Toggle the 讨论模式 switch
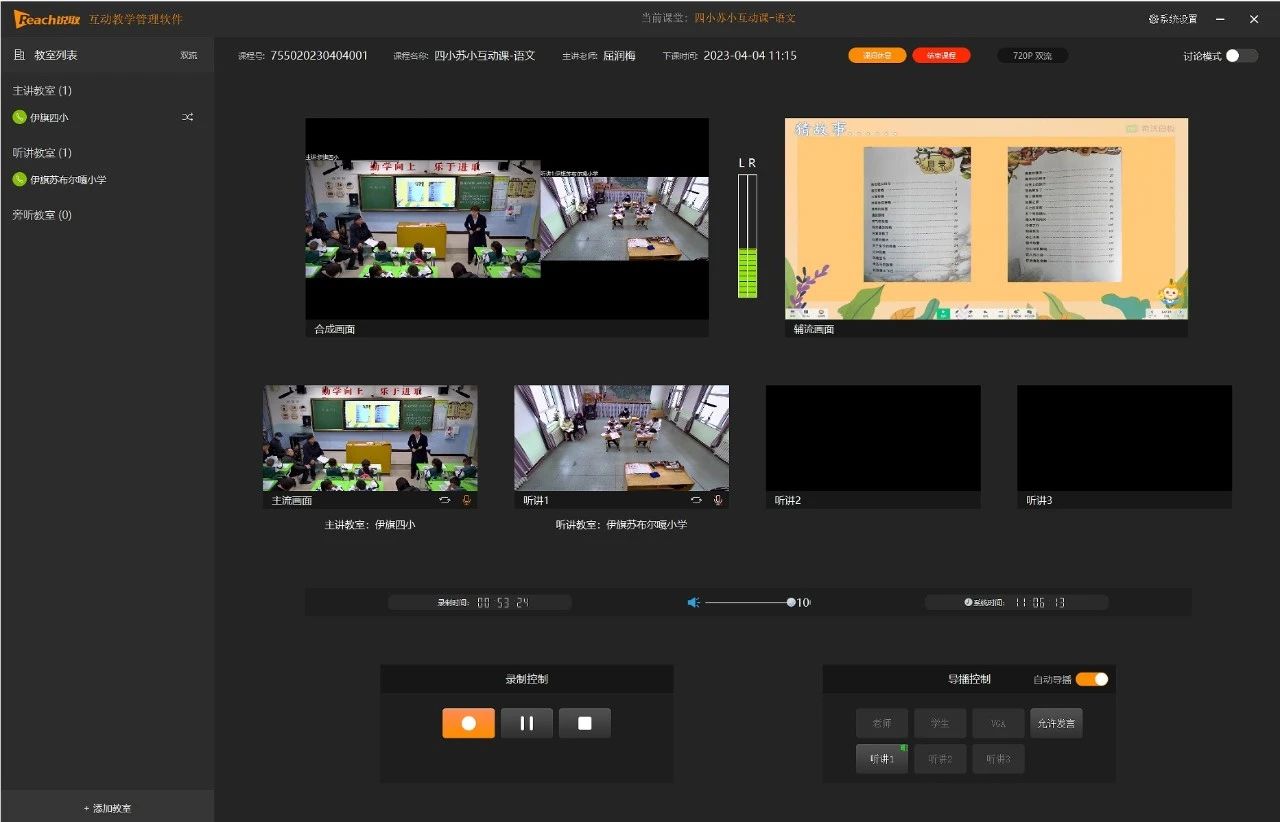Viewport: 1280px width, 822px height. [1241, 56]
